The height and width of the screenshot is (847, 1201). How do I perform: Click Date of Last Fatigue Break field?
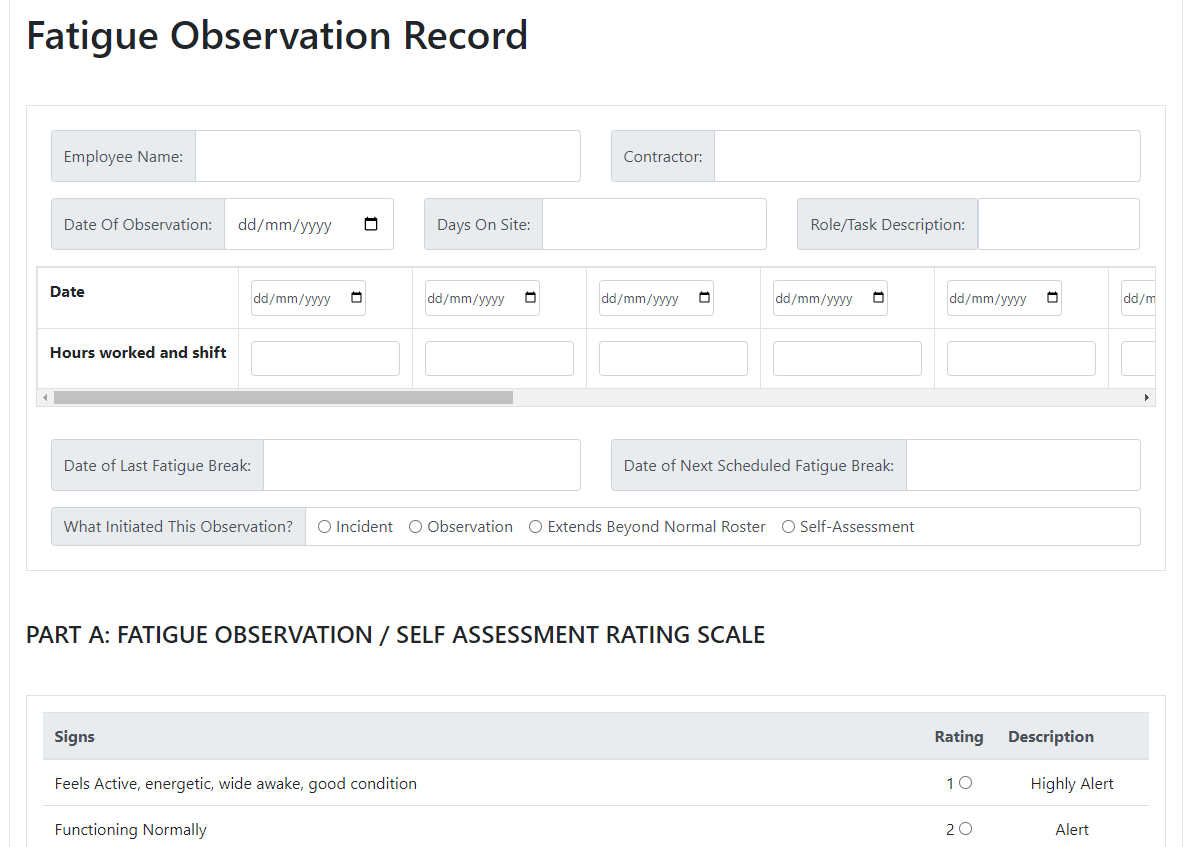[422, 465]
